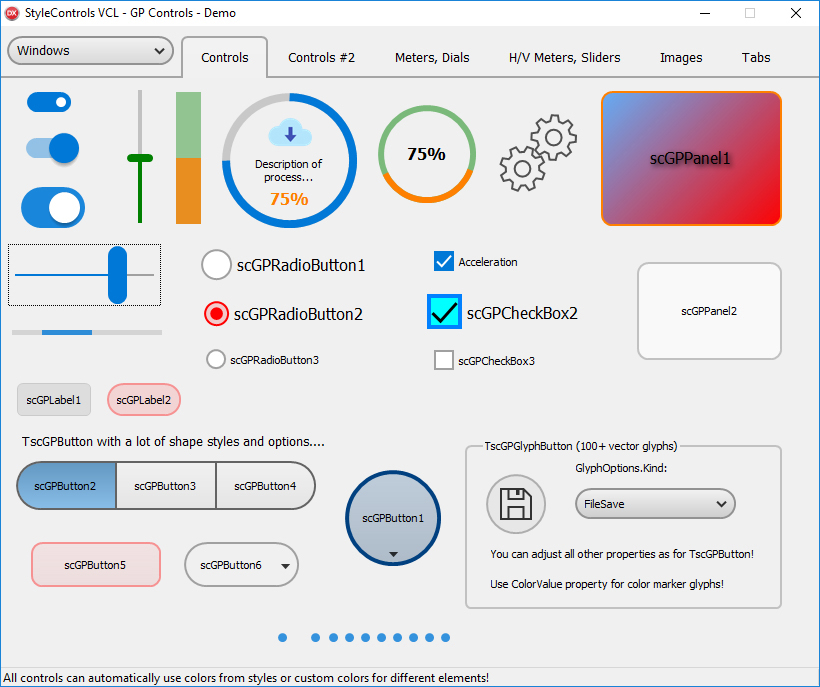Click the gray scGPLabel1

54,400
